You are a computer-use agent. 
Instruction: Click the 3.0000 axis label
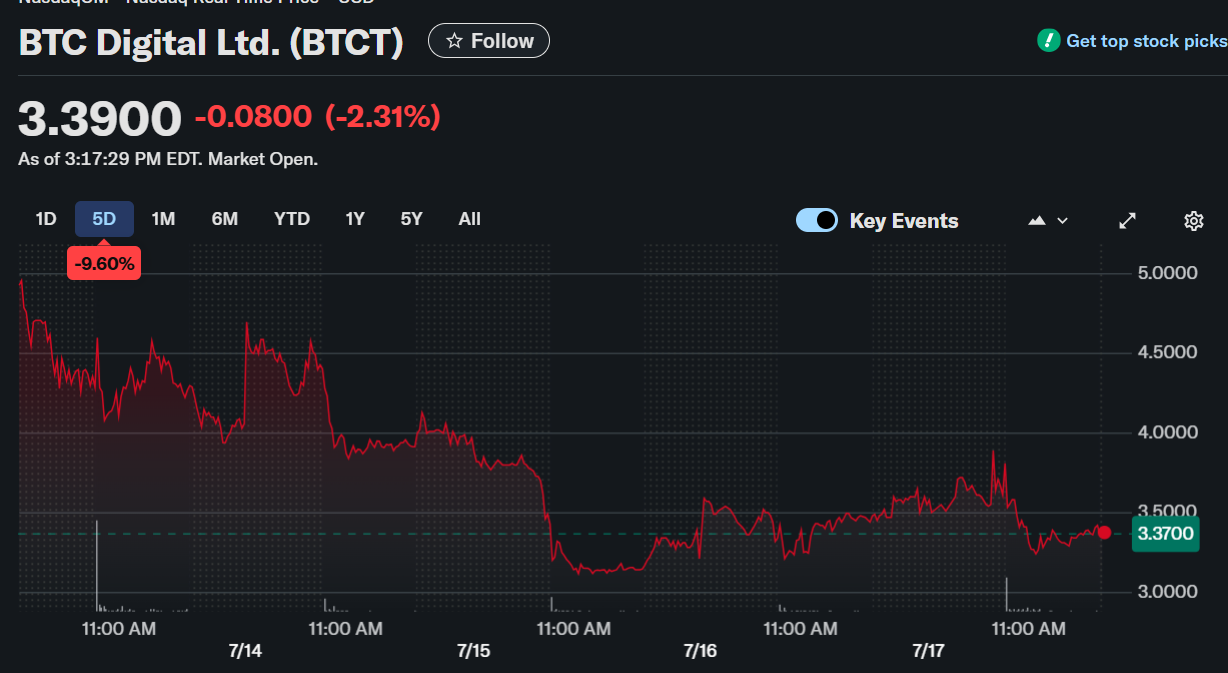[x=1168, y=591]
